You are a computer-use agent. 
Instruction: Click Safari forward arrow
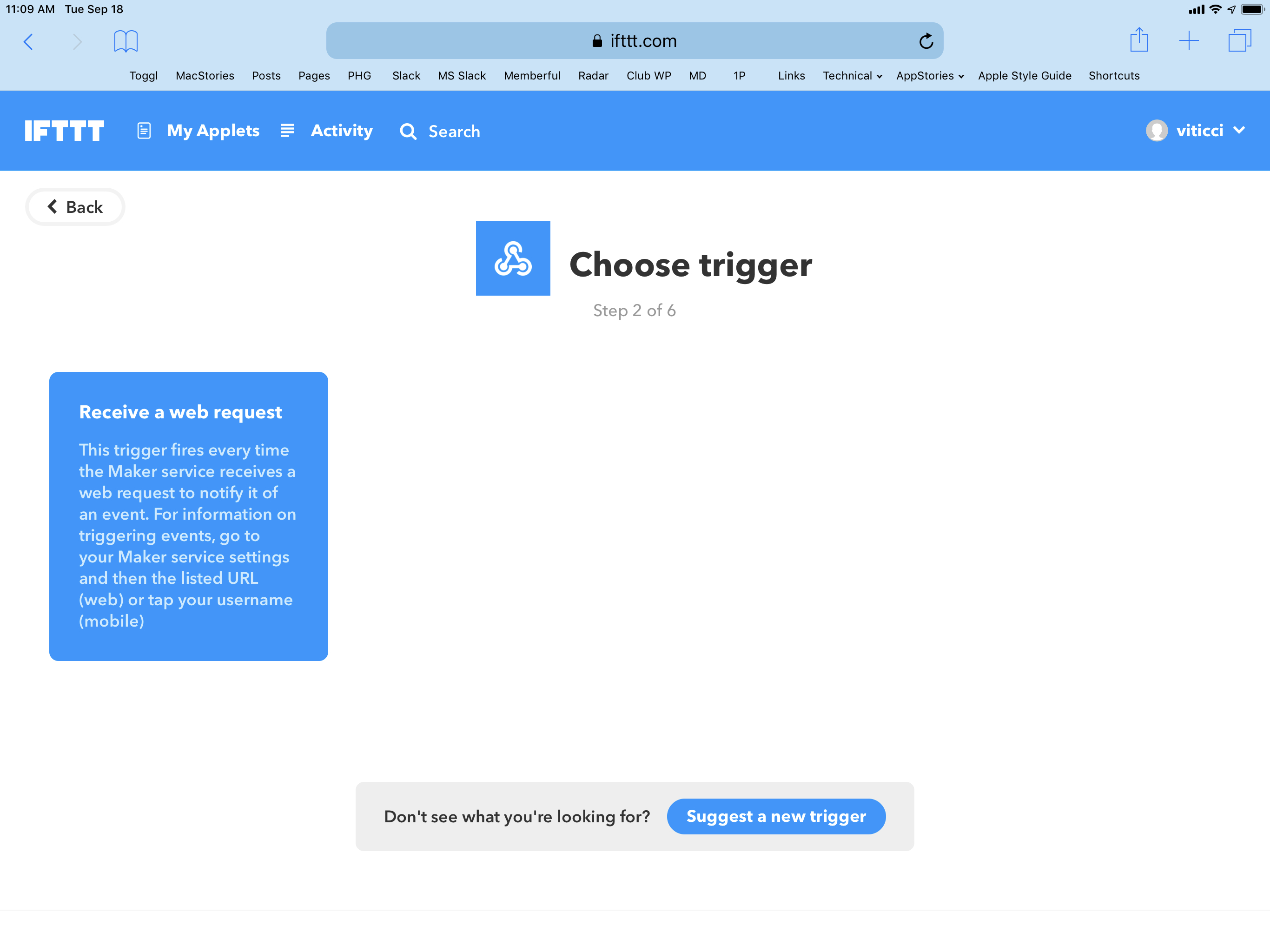coord(78,41)
